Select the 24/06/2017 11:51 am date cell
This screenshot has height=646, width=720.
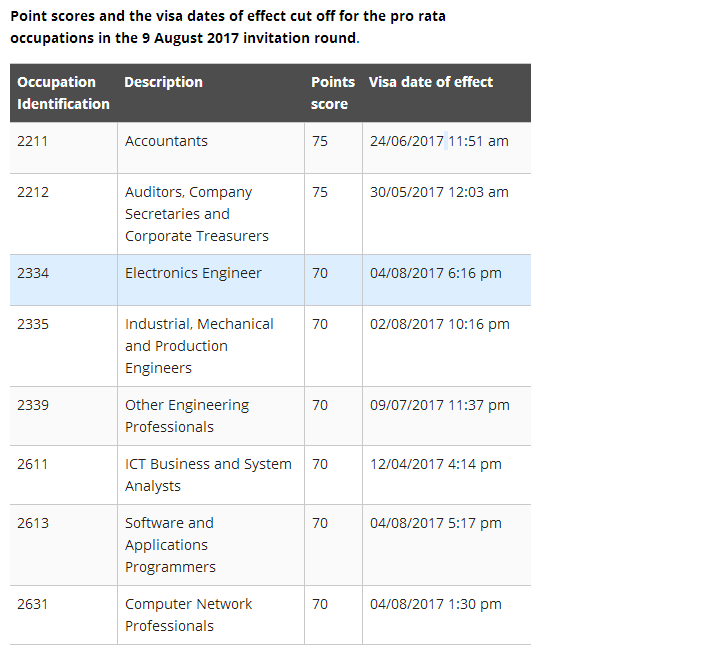(438, 141)
